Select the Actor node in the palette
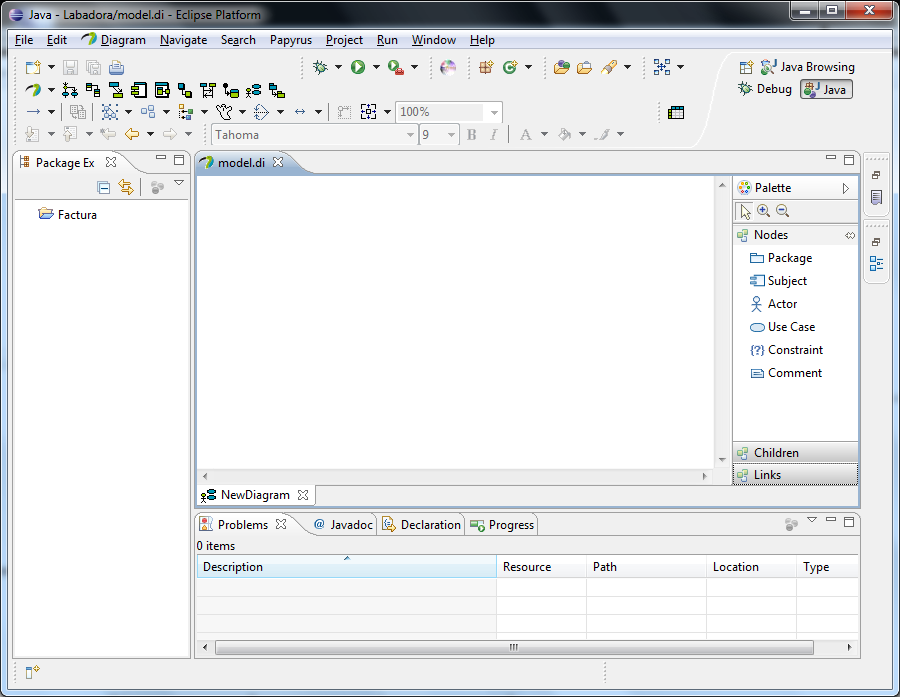Screen dimensions: 900x697 782,304
